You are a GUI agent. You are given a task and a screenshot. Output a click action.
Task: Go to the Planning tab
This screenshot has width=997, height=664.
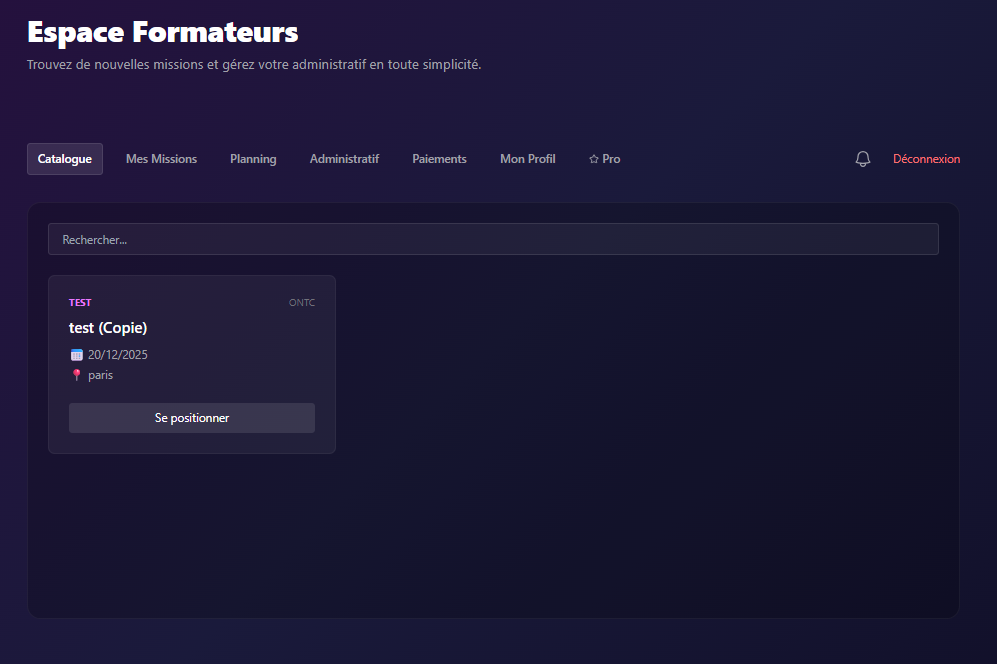tap(253, 159)
